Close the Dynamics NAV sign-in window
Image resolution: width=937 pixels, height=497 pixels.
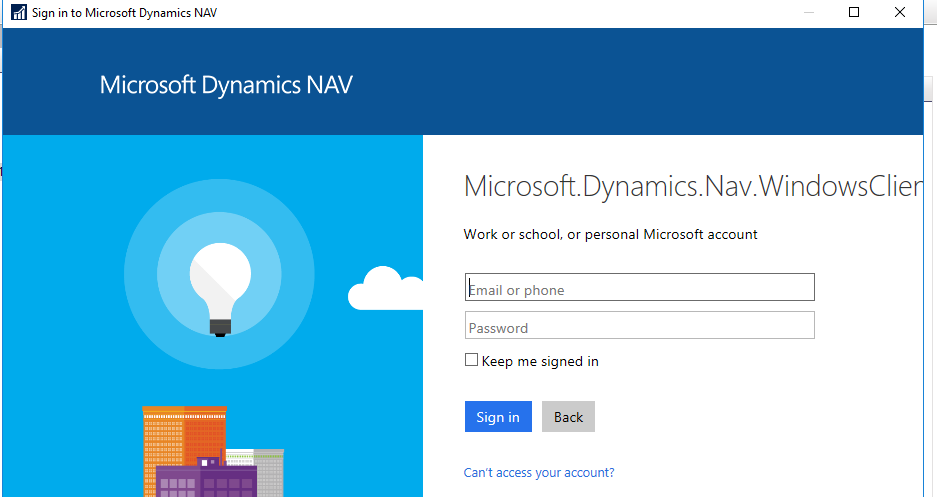pyautogui.click(x=900, y=12)
